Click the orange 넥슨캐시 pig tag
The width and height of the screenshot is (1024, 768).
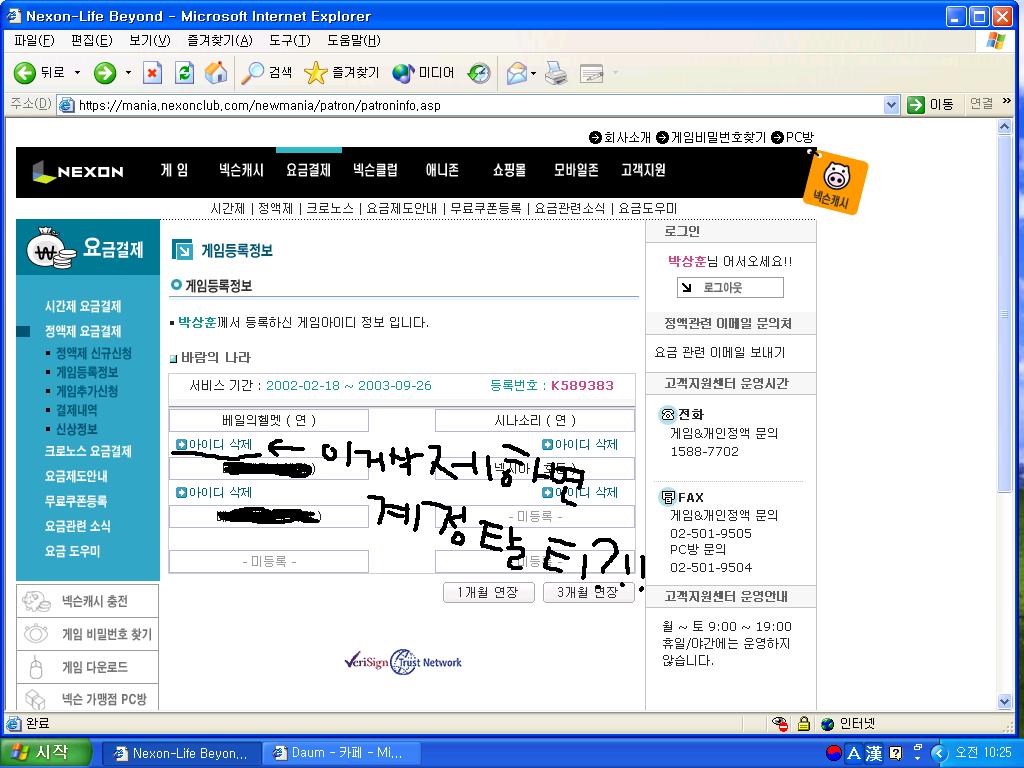[836, 182]
